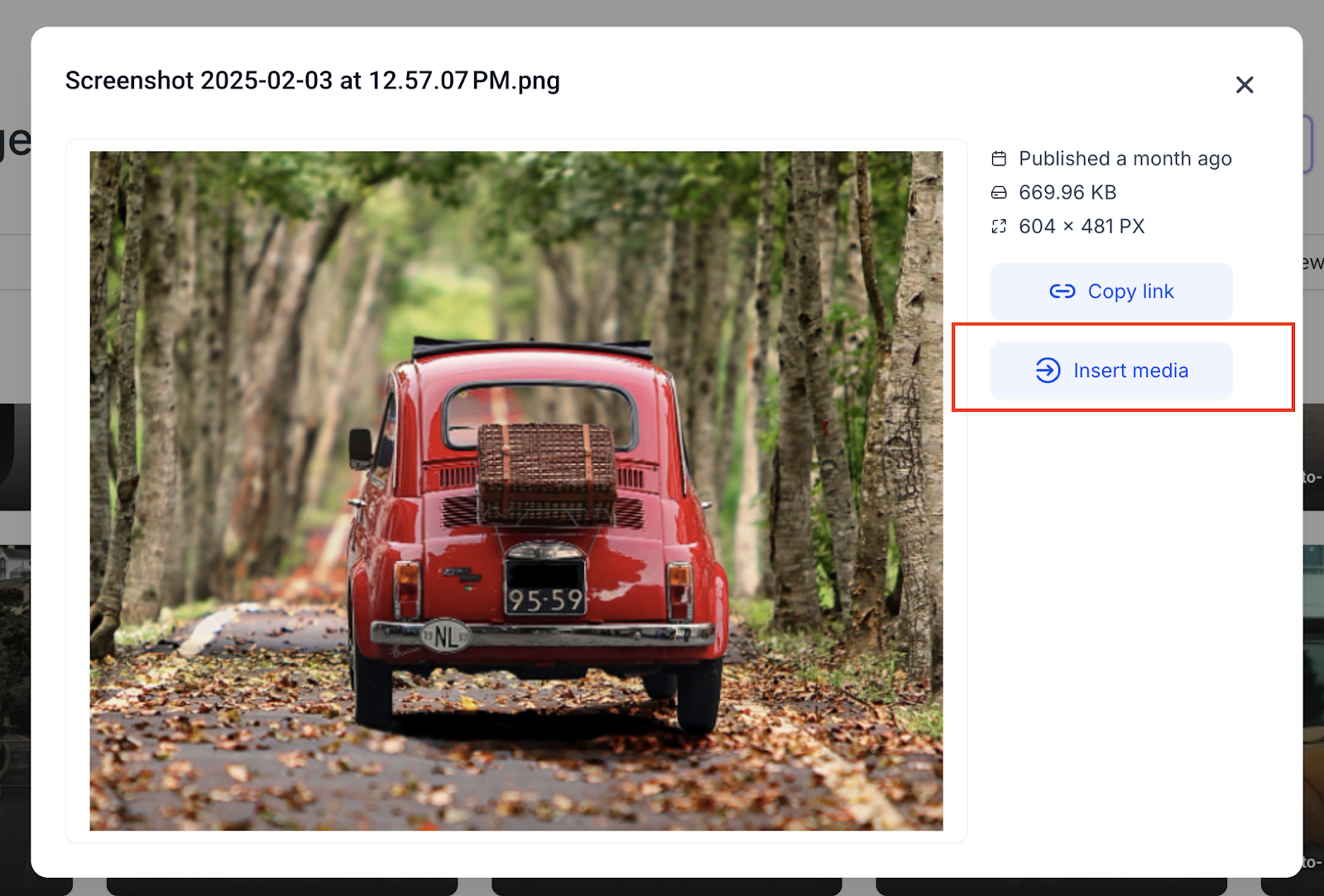Click the calendar icon beside Published

(x=1000, y=158)
